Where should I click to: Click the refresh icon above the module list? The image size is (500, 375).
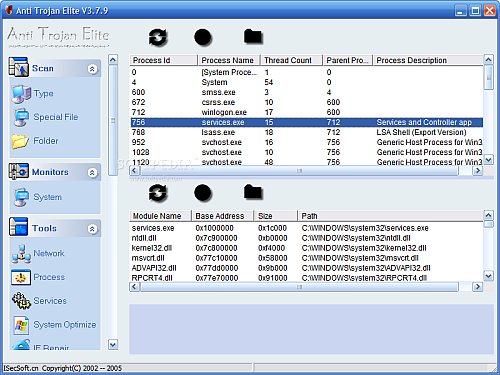point(158,193)
